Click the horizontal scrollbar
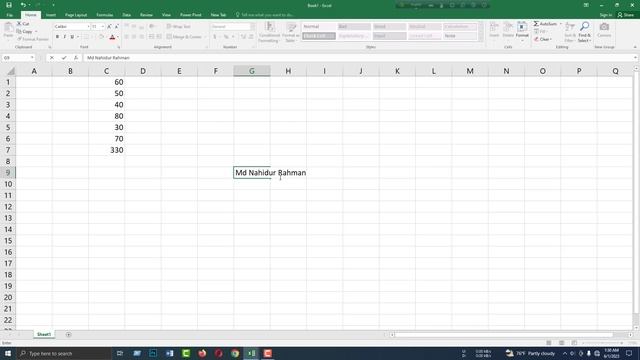The image size is (640, 360). point(504,335)
